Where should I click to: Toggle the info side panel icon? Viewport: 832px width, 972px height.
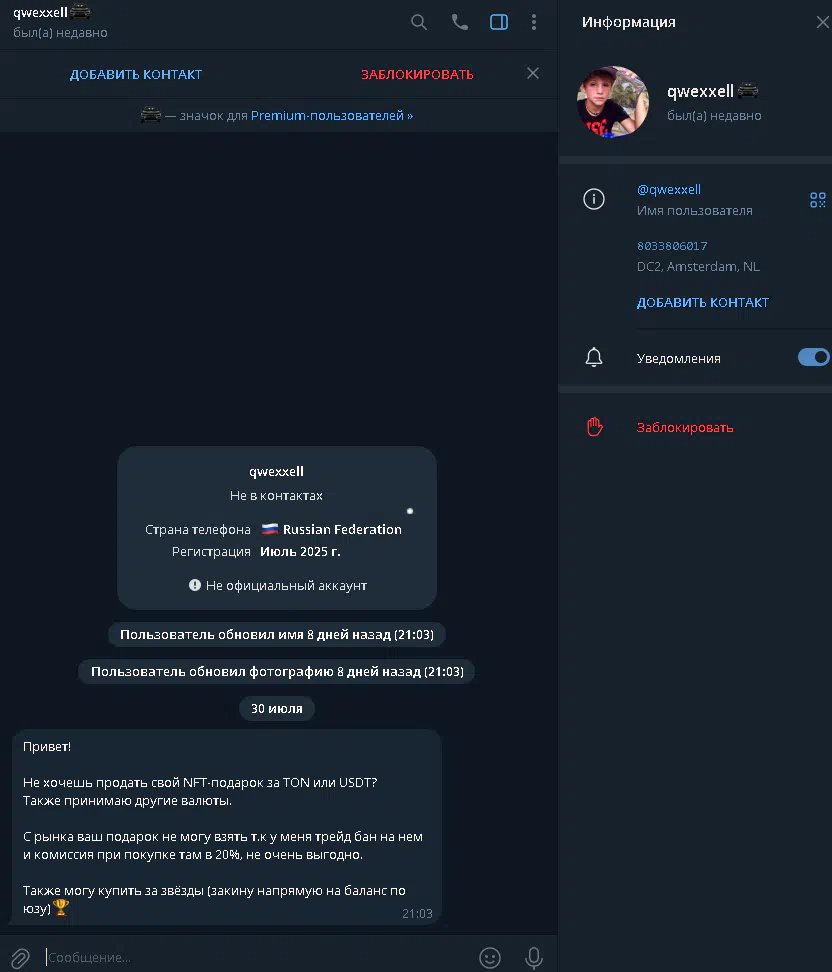coord(499,22)
